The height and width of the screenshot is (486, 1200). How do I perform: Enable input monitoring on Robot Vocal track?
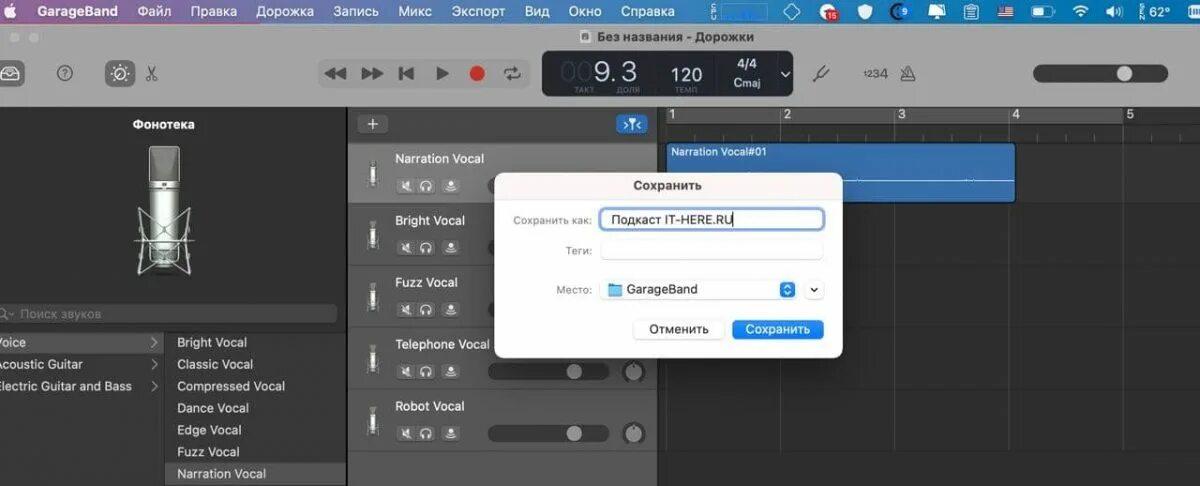click(450, 434)
